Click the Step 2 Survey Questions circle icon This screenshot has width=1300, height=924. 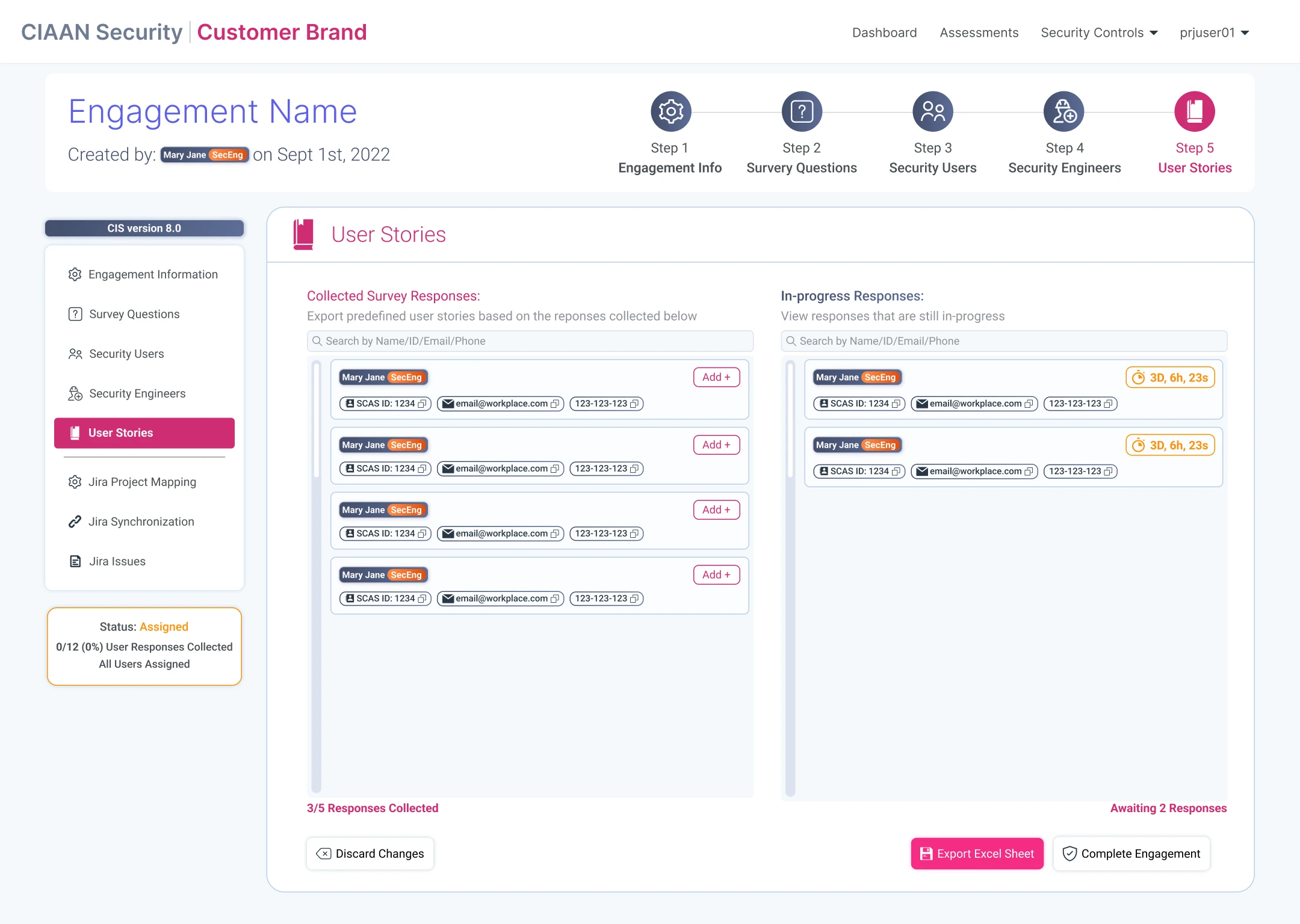pos(802,111)
